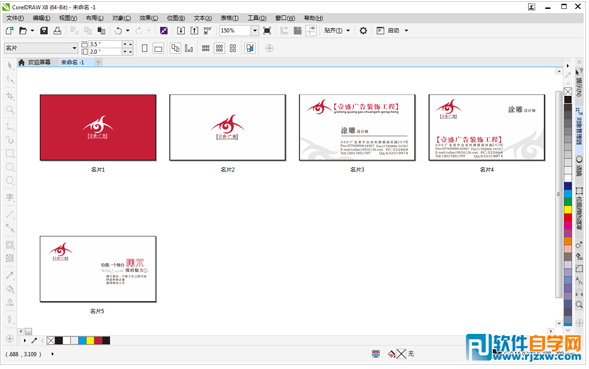This screenshot has width=589, height=369.
Task: Expand the Undo history dropdown arrow
Action: (x=128, y=31)
